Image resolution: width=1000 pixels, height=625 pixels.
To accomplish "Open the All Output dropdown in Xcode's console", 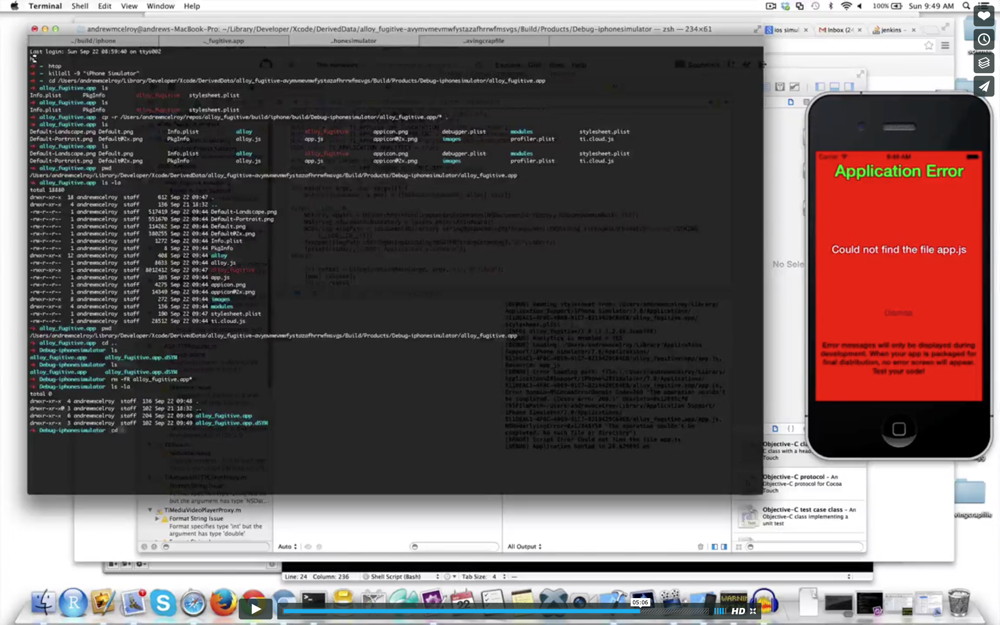I will coord(524,547).
